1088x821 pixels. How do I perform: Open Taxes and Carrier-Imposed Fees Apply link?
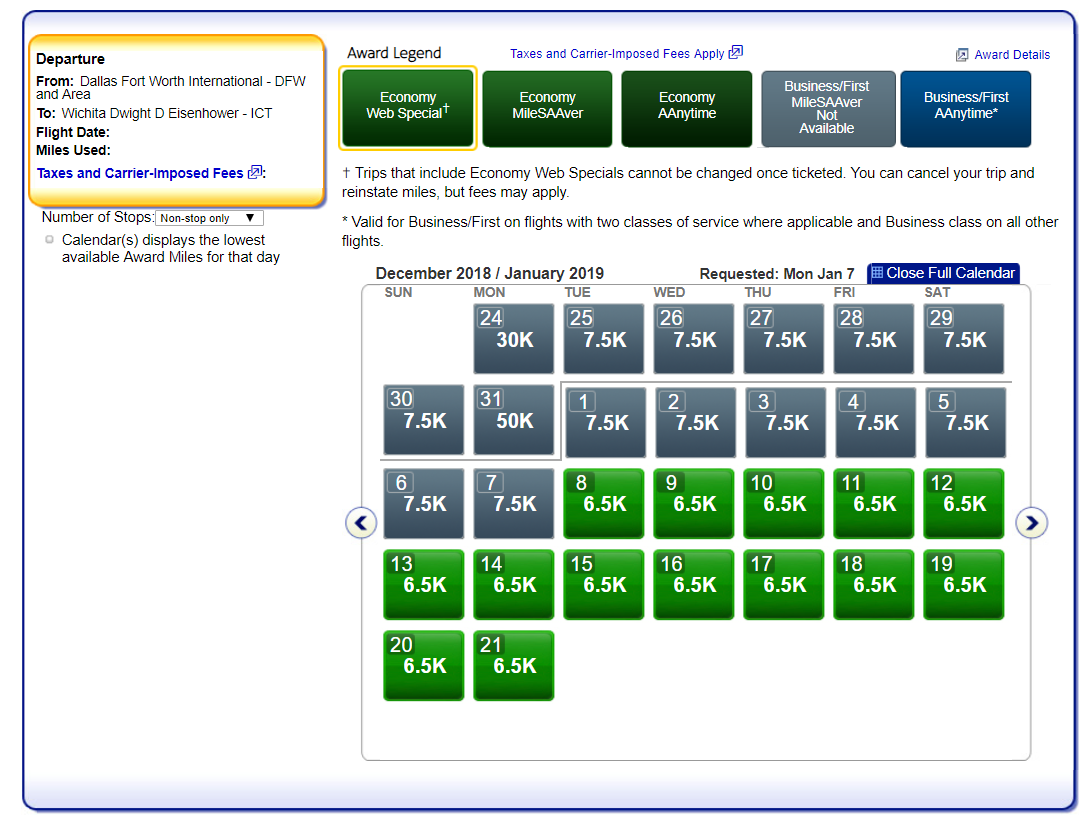coord(616,54)
